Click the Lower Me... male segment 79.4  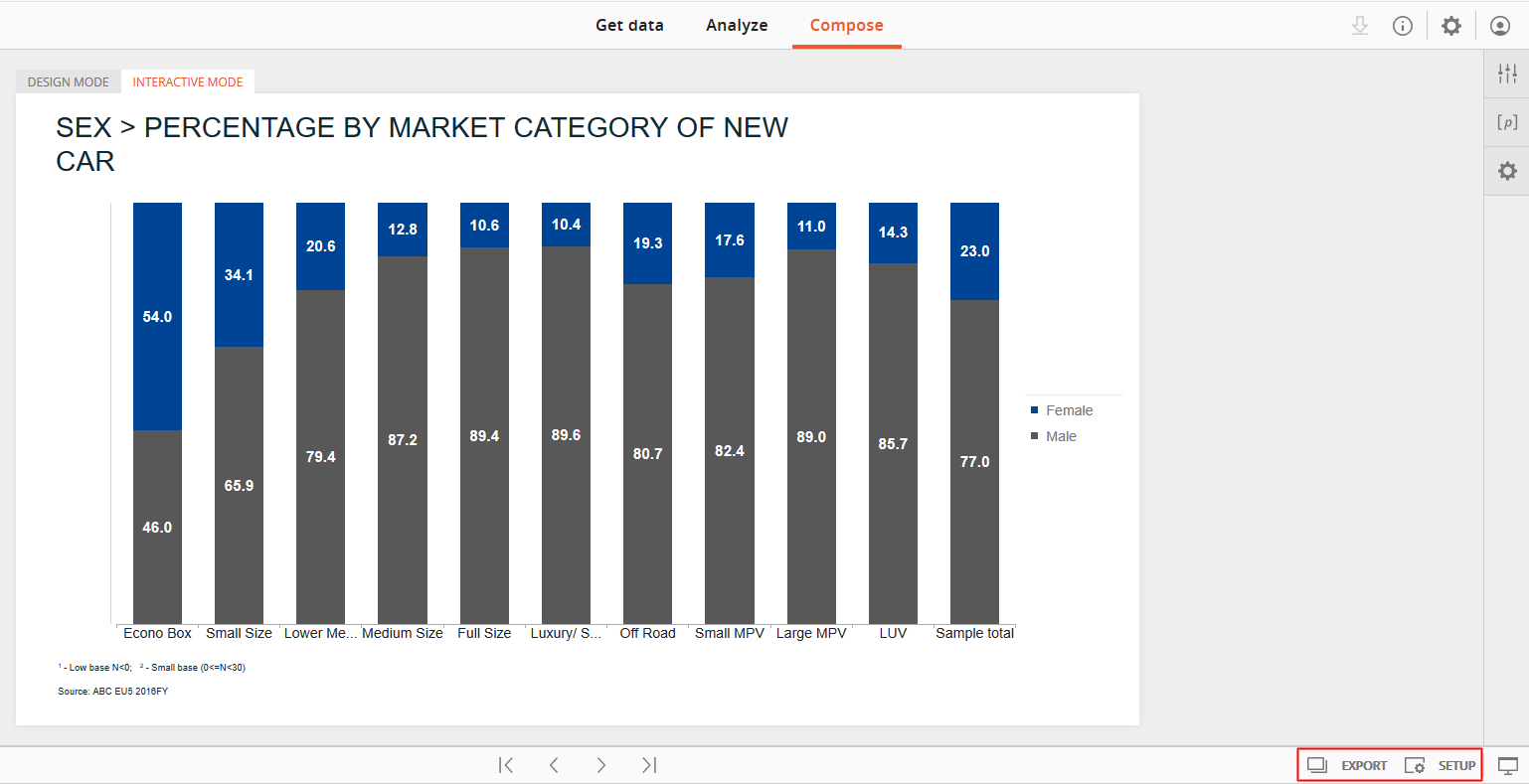coord(320,457)
